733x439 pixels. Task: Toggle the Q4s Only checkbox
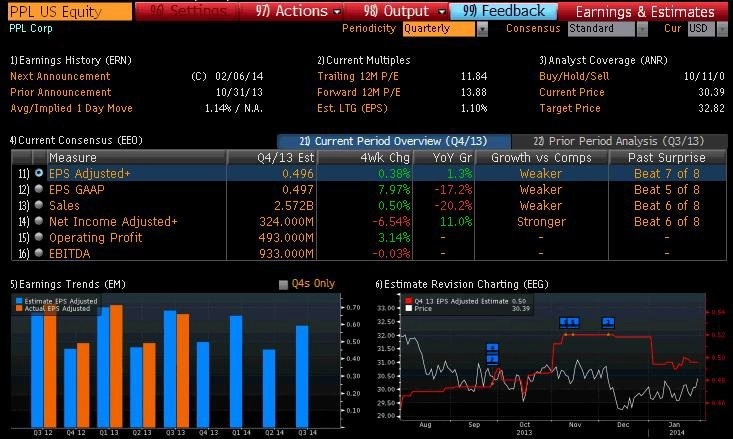(283, 284)
